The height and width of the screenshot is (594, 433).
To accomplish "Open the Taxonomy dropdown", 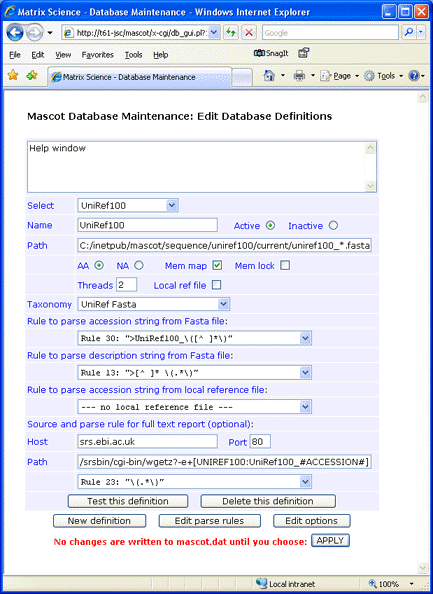I will [153, 304].
